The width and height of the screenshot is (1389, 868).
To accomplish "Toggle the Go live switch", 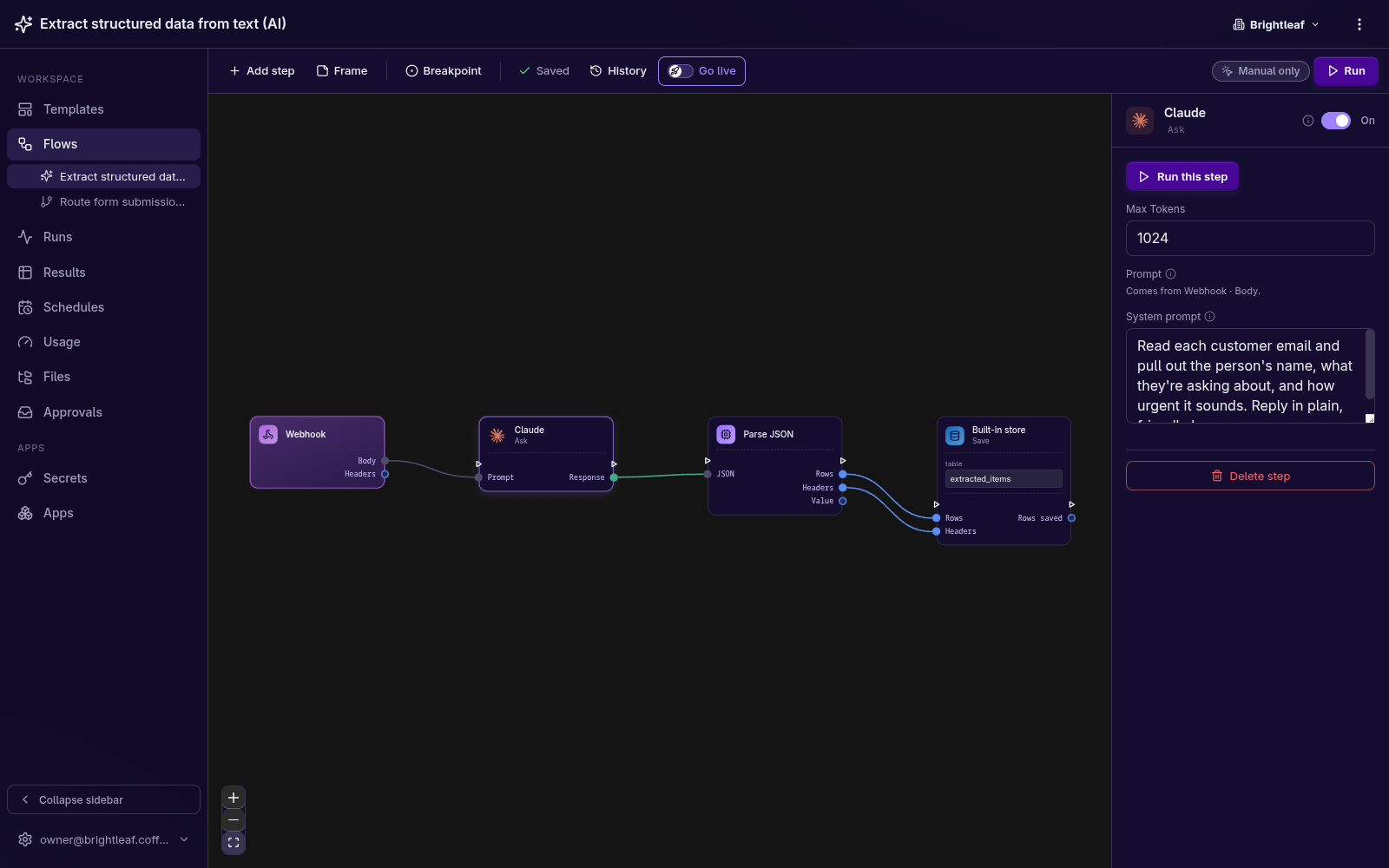I will pos(681,71).
